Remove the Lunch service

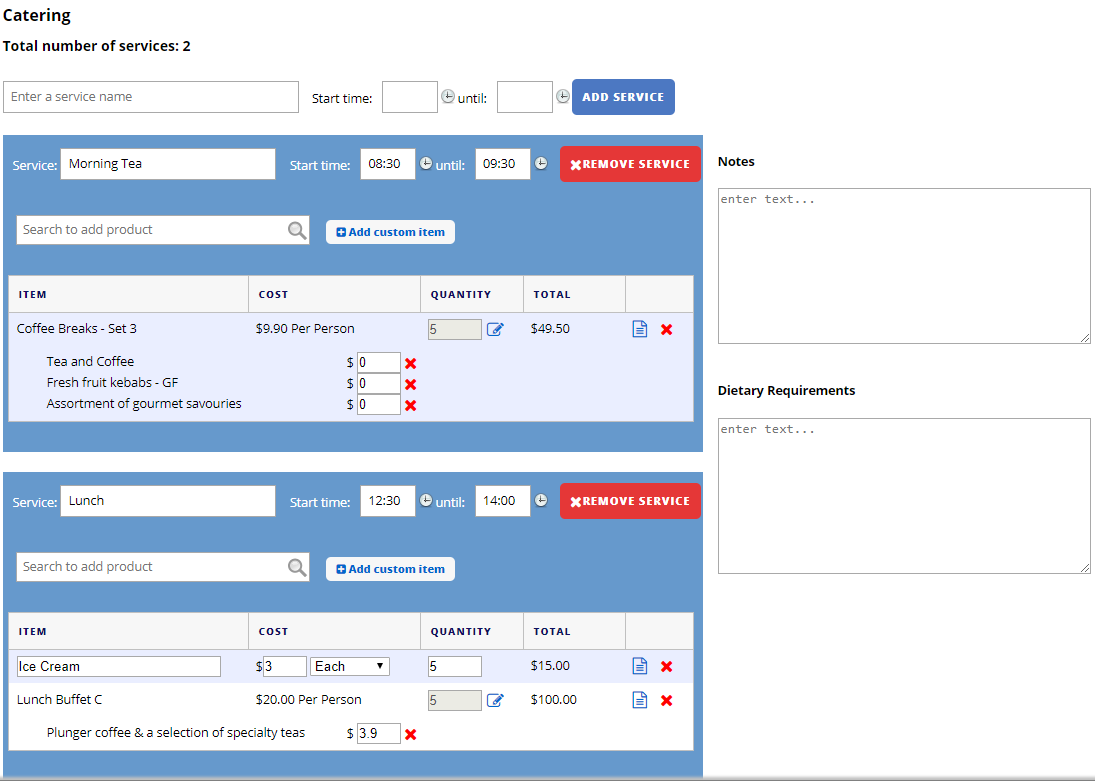click(x=630, y=501)
